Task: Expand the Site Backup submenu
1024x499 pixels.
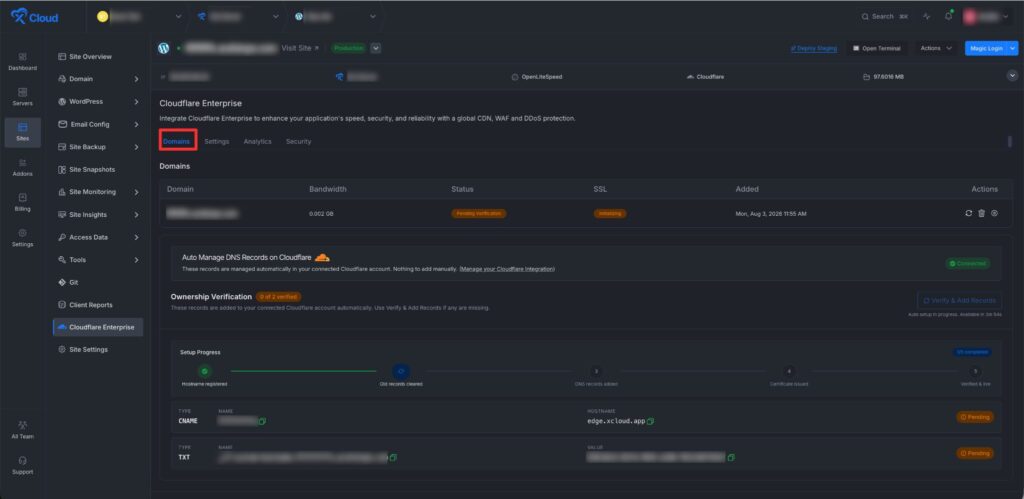Action: coord(98,147)
